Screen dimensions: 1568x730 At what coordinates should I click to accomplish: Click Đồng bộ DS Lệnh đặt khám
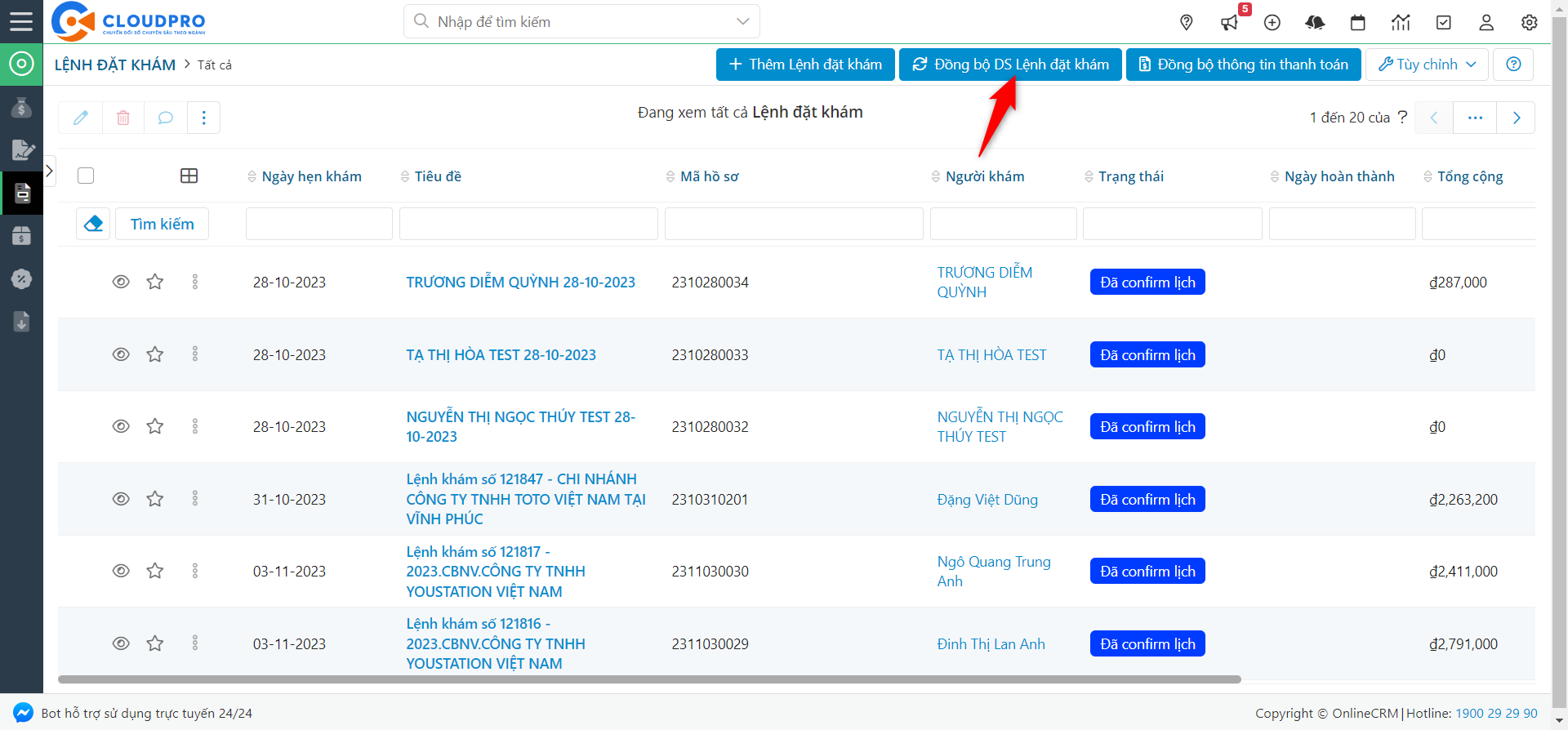click(1010, 65)
